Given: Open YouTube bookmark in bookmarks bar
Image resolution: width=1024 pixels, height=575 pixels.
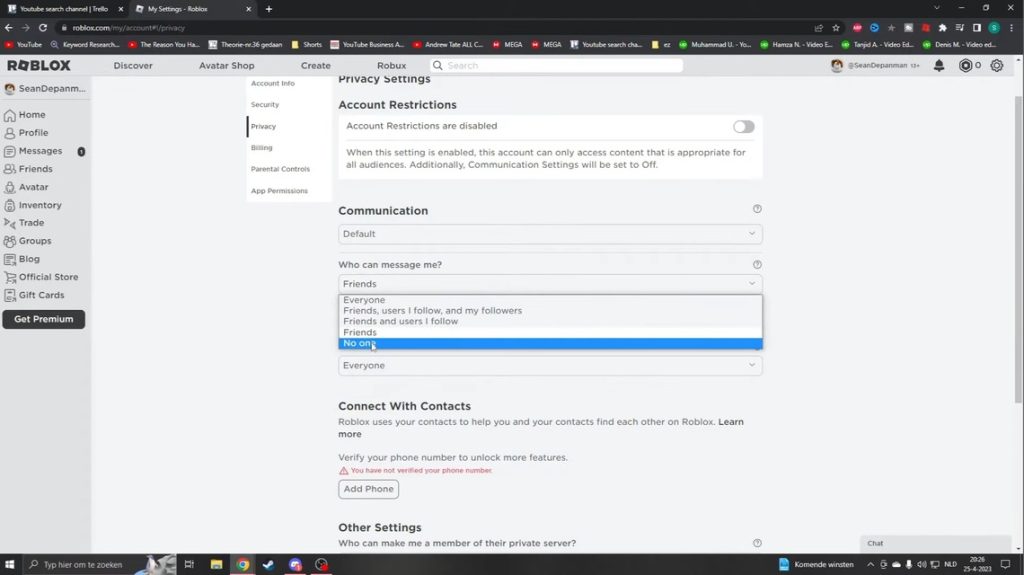Looking at the screenshot, I should tap(24, 44).
